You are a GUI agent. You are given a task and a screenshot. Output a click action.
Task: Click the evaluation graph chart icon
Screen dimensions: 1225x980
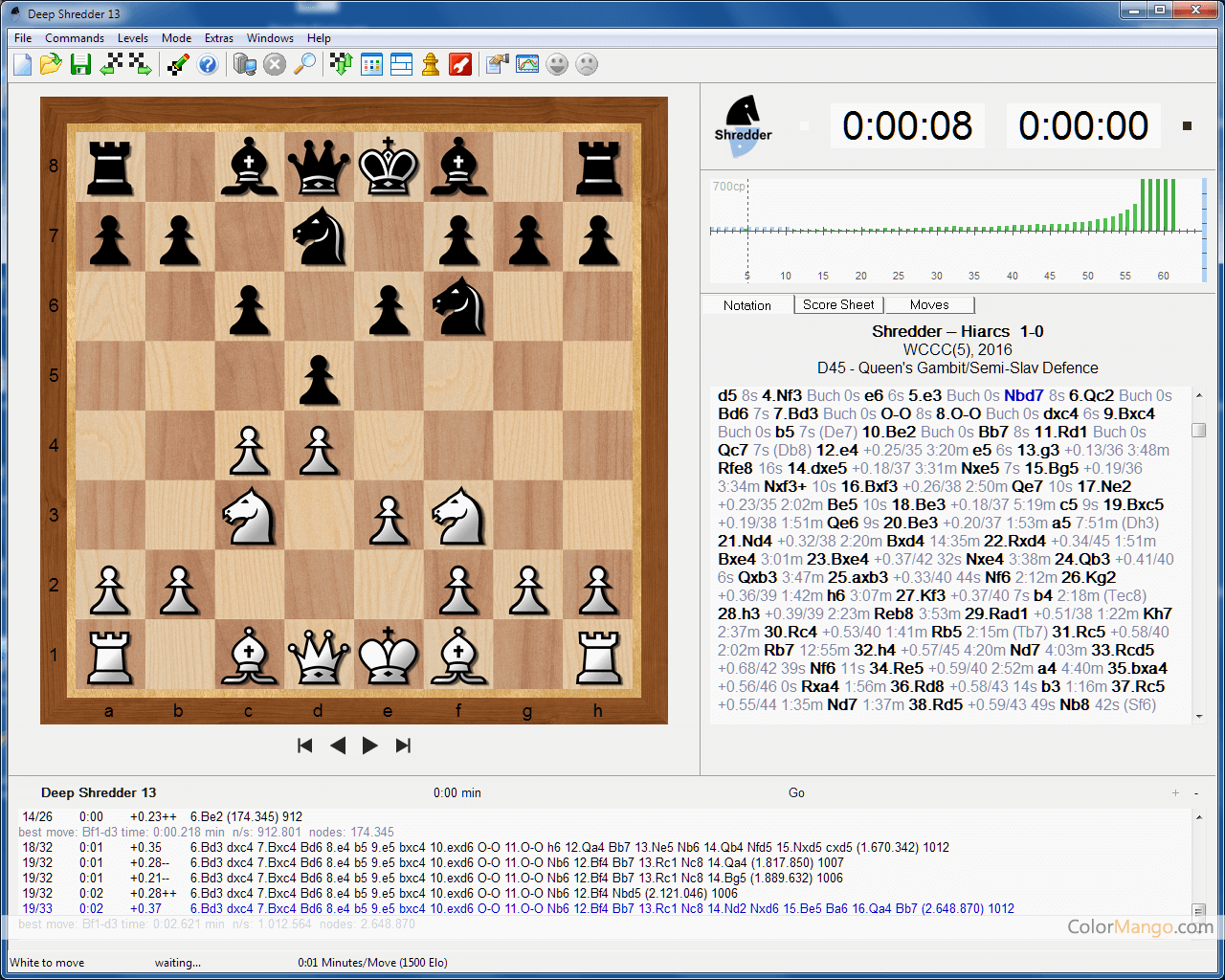click(x=527, y=64)
